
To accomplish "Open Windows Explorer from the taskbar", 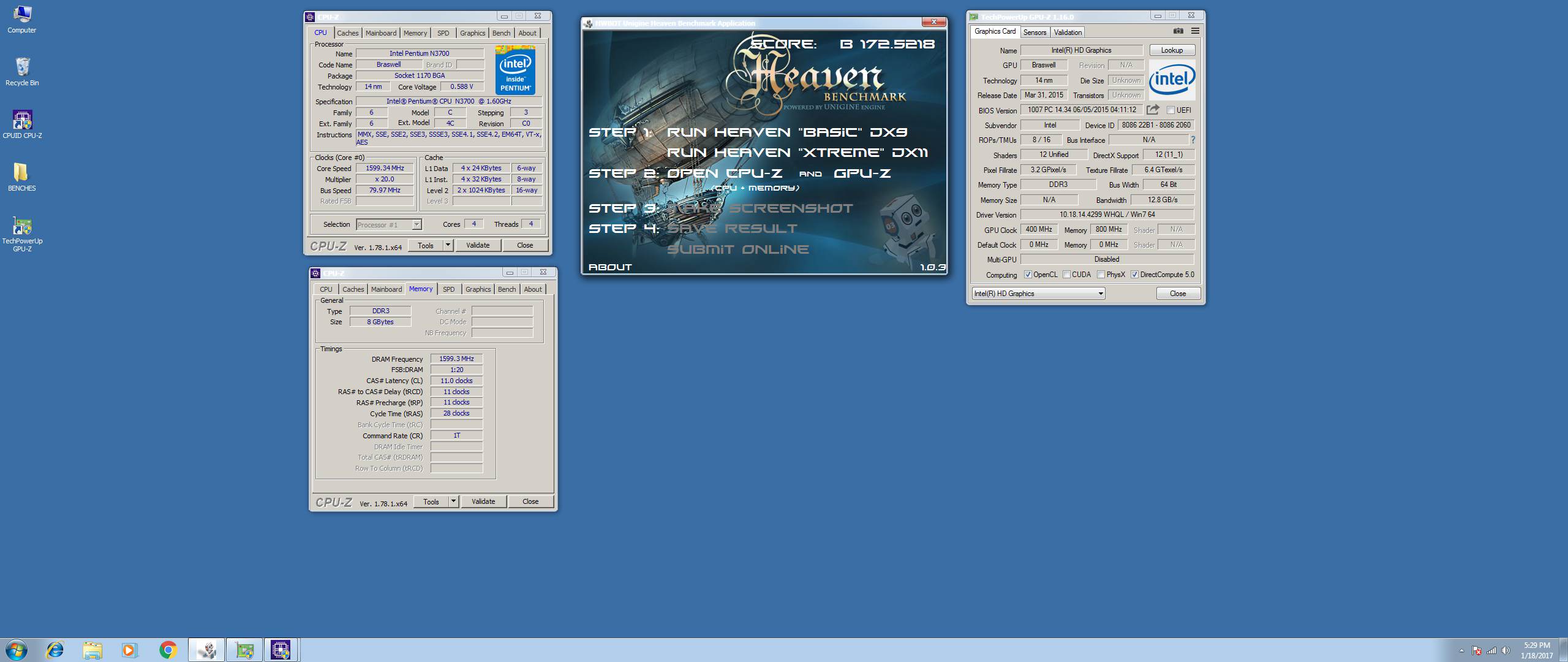I will pyautogui.click(x=92, y=650).
